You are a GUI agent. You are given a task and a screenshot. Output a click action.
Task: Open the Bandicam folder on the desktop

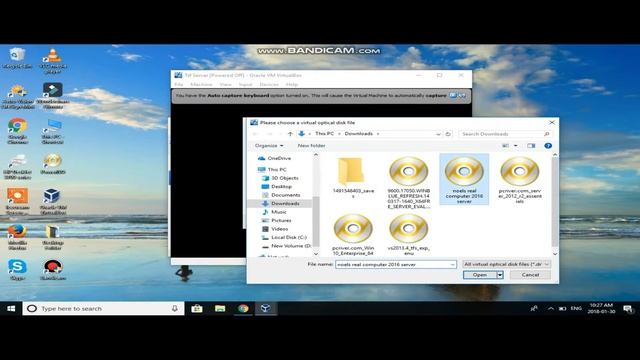click(x=53, y=237)
